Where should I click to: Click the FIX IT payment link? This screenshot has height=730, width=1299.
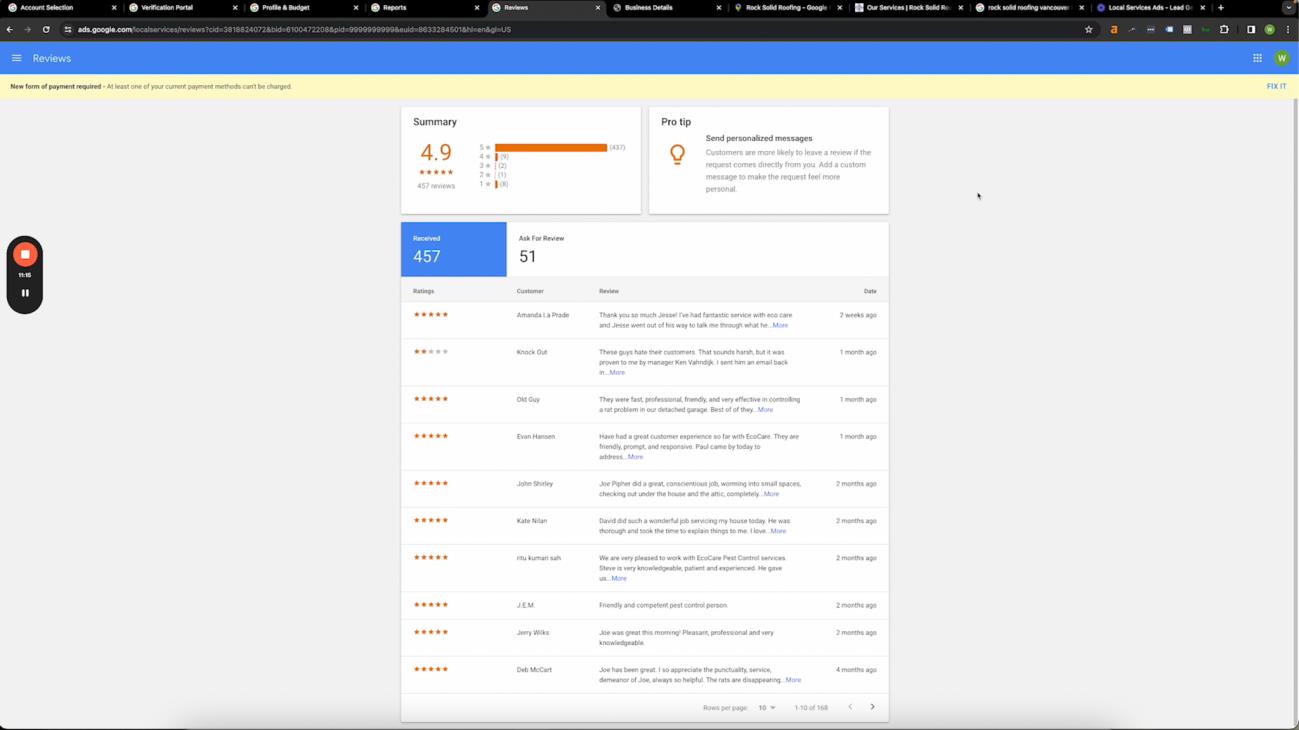click(x=1276, y=87)
